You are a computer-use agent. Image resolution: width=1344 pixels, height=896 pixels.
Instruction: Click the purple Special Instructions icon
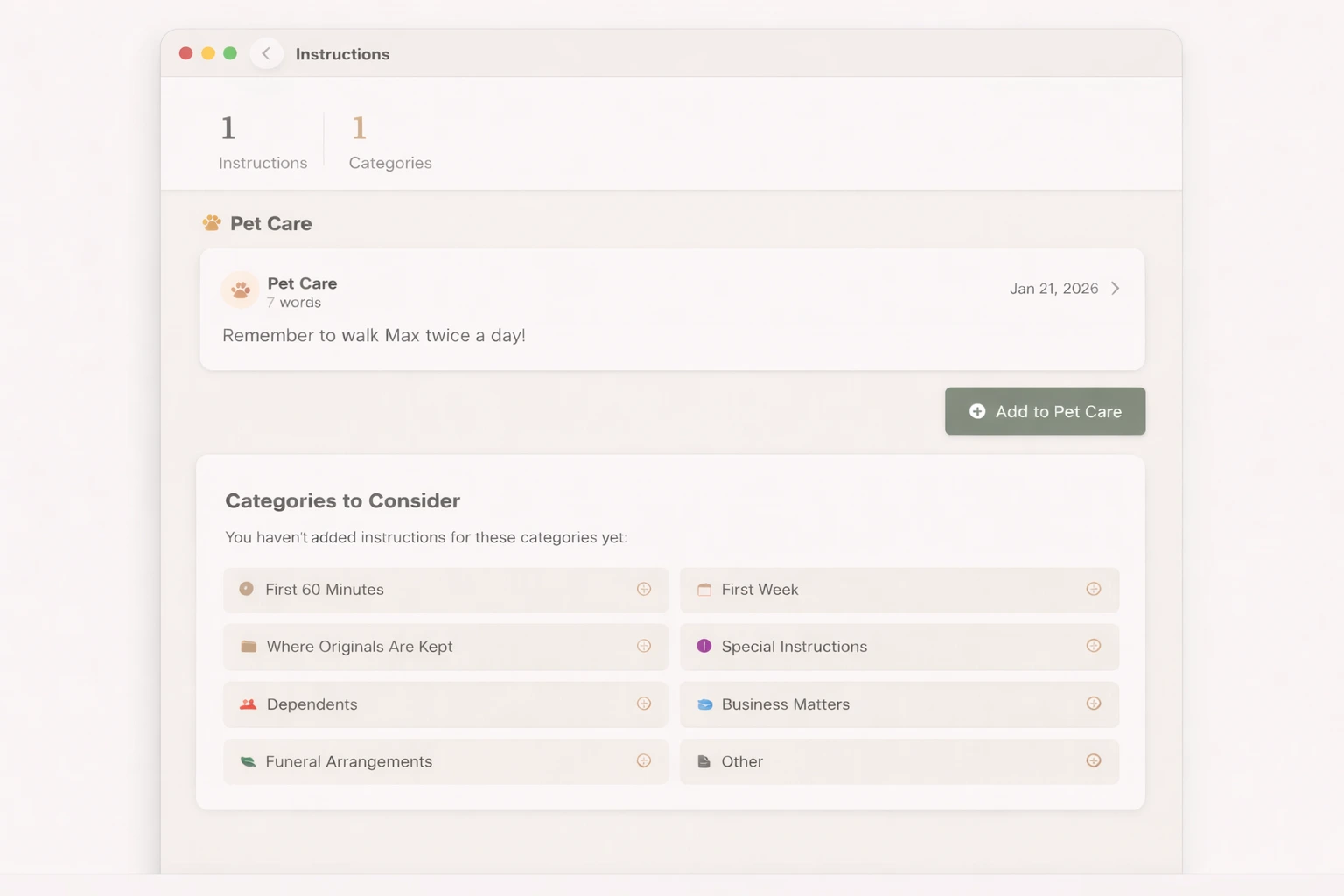click(703, 647)
